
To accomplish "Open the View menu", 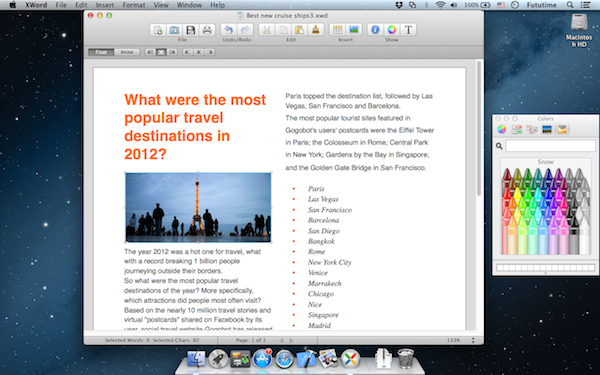I will click(x=161, y=5).
